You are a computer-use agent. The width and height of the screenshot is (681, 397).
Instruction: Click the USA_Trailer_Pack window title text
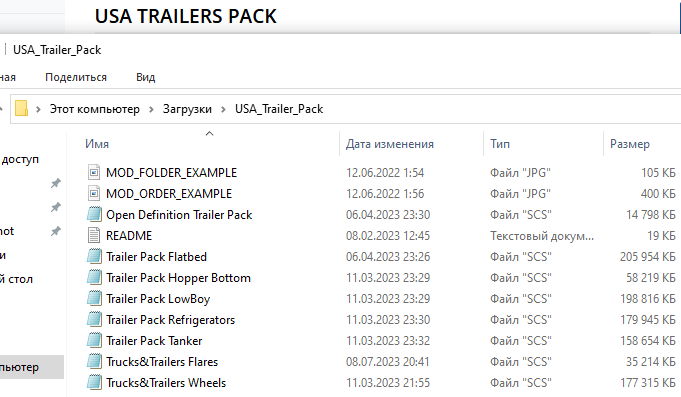(57, 50)
